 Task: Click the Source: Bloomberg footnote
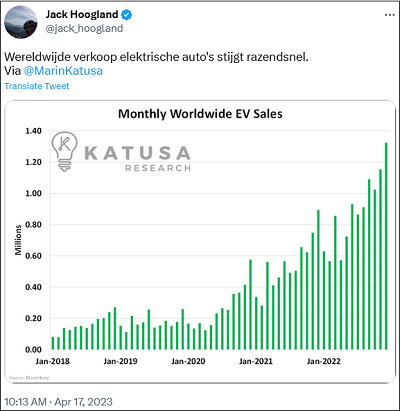click(29, 378)
